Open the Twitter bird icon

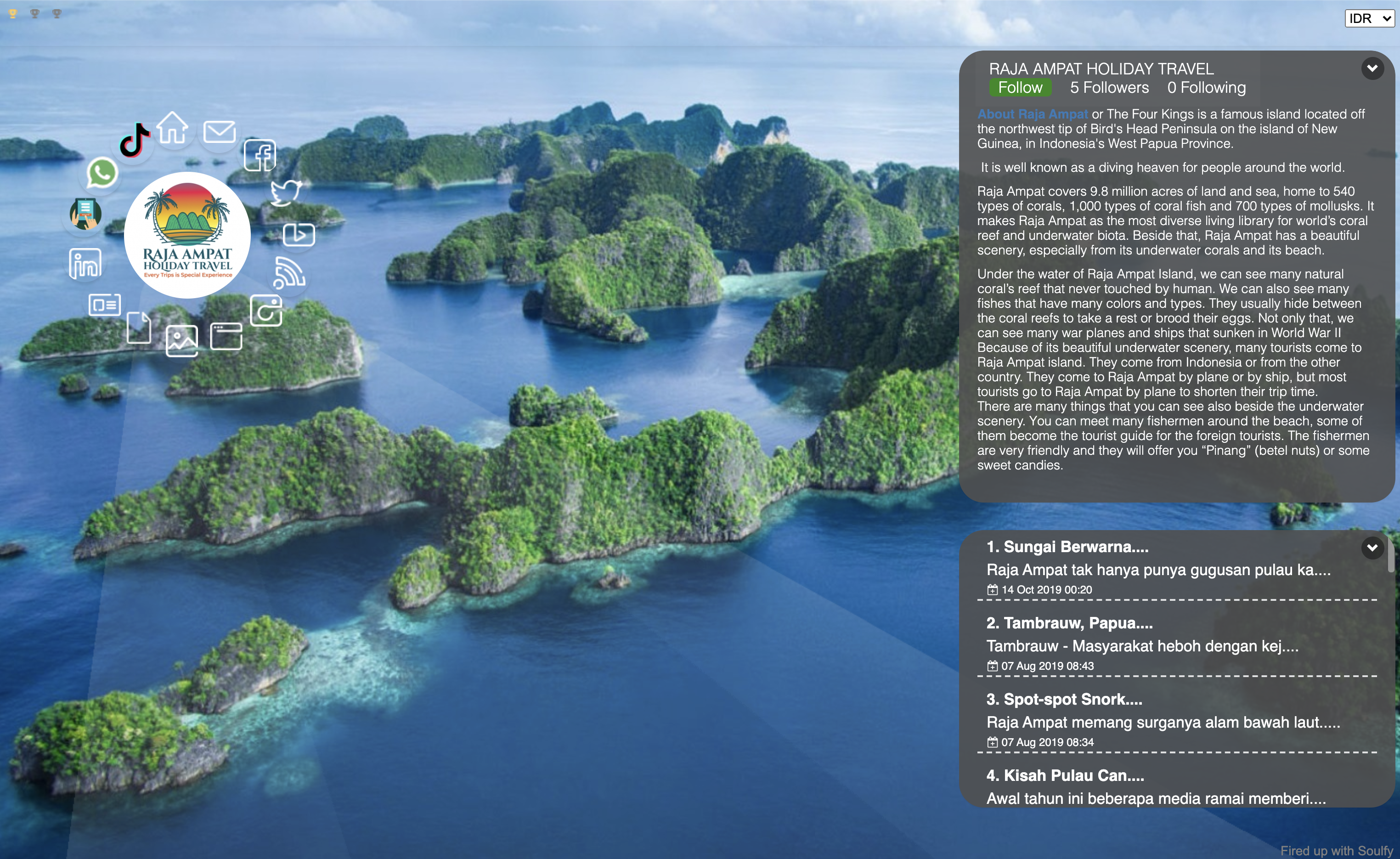pyautogui.click(x=285, y=192)
